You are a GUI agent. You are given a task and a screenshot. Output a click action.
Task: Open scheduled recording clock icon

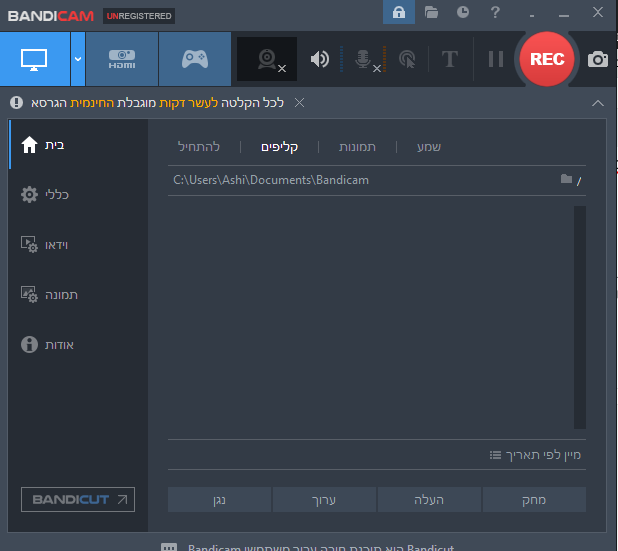point(463,12)
